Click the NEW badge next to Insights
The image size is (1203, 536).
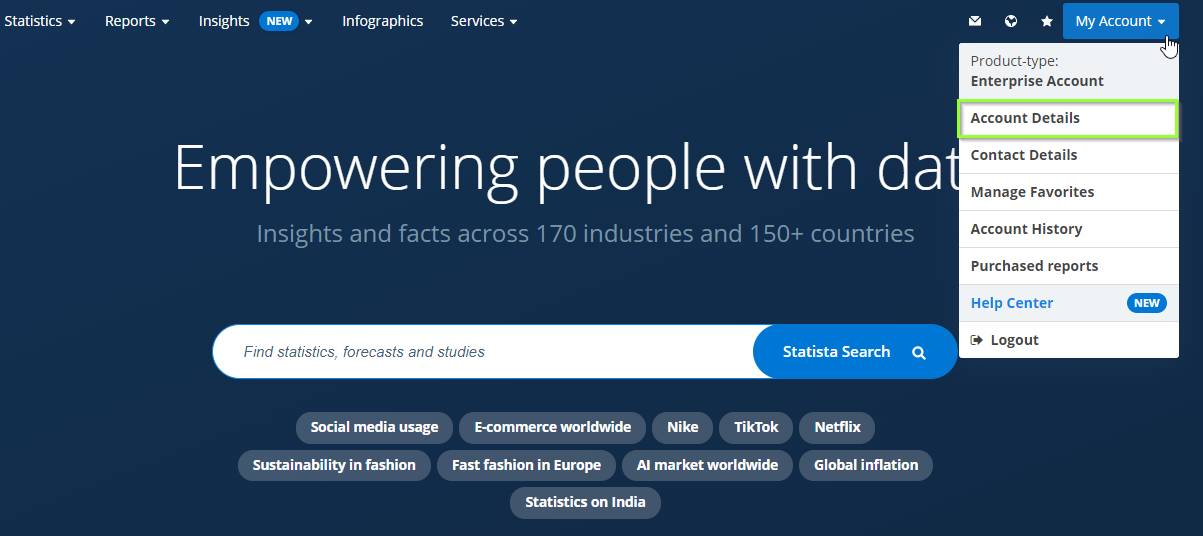coord(279,21)
